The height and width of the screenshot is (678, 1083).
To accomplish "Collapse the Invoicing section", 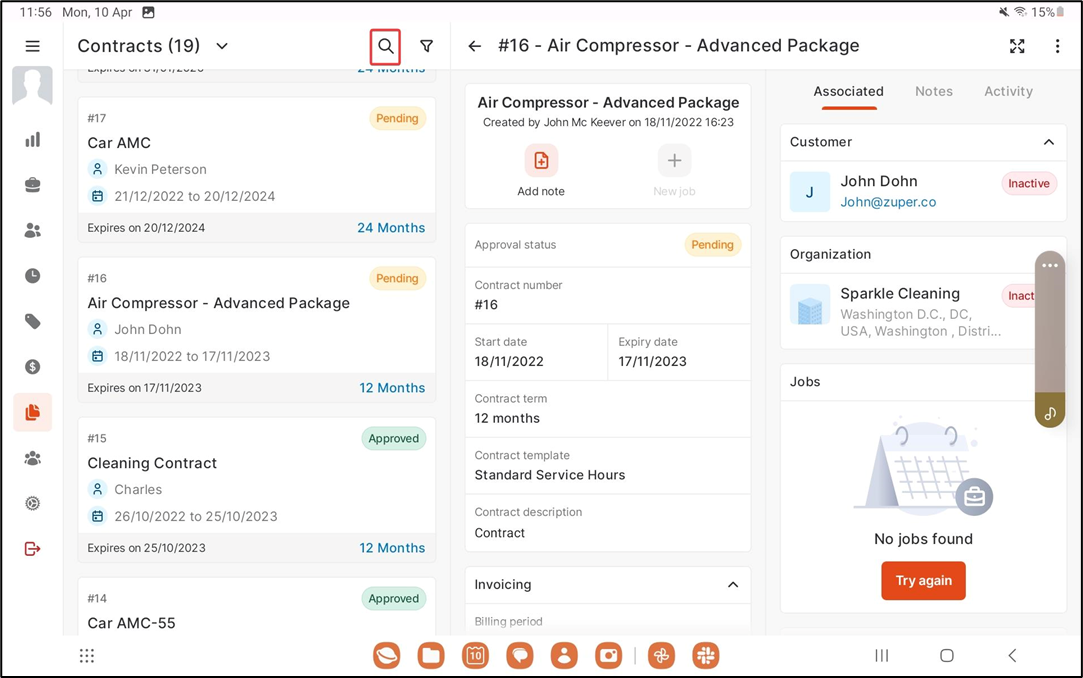I will (x=732, y=585).
